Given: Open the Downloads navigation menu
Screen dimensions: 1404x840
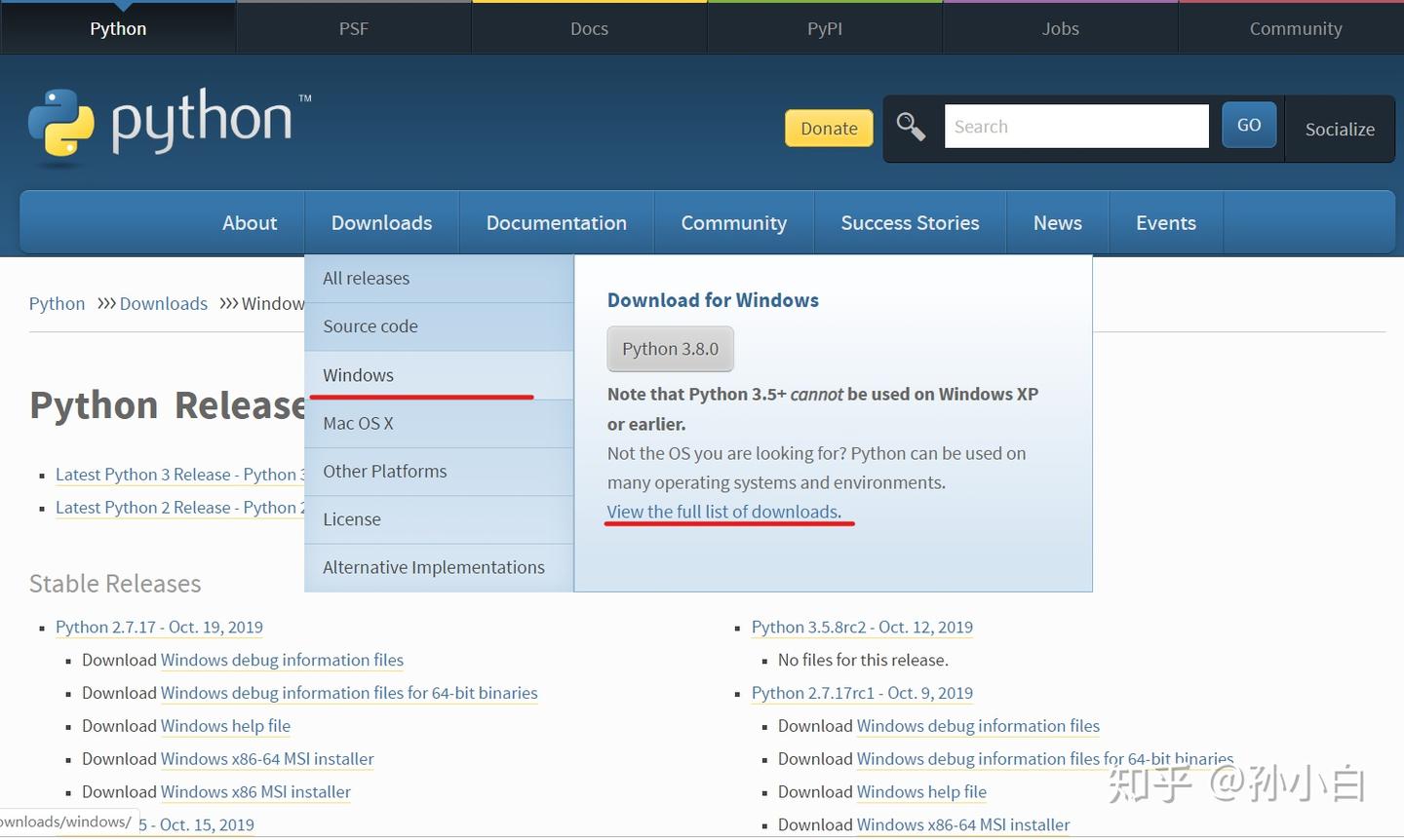Looking at the screenshot, I should pos(381,223).
